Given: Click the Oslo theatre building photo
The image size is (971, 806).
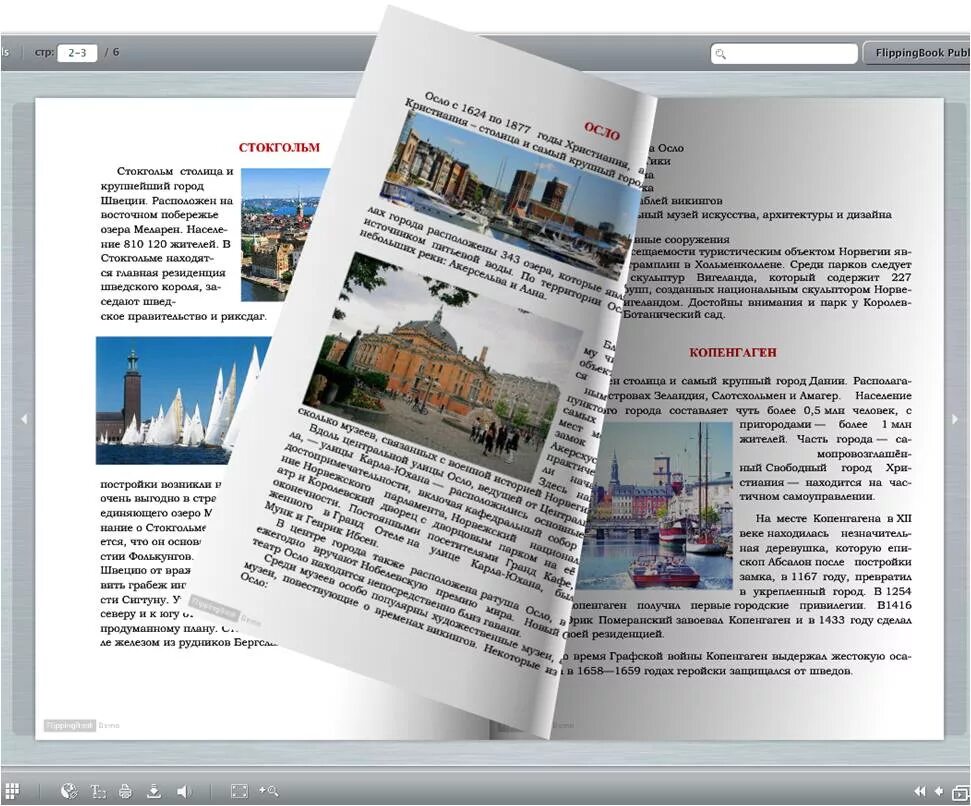Looking at the screenshot, I should click(443, 365).
